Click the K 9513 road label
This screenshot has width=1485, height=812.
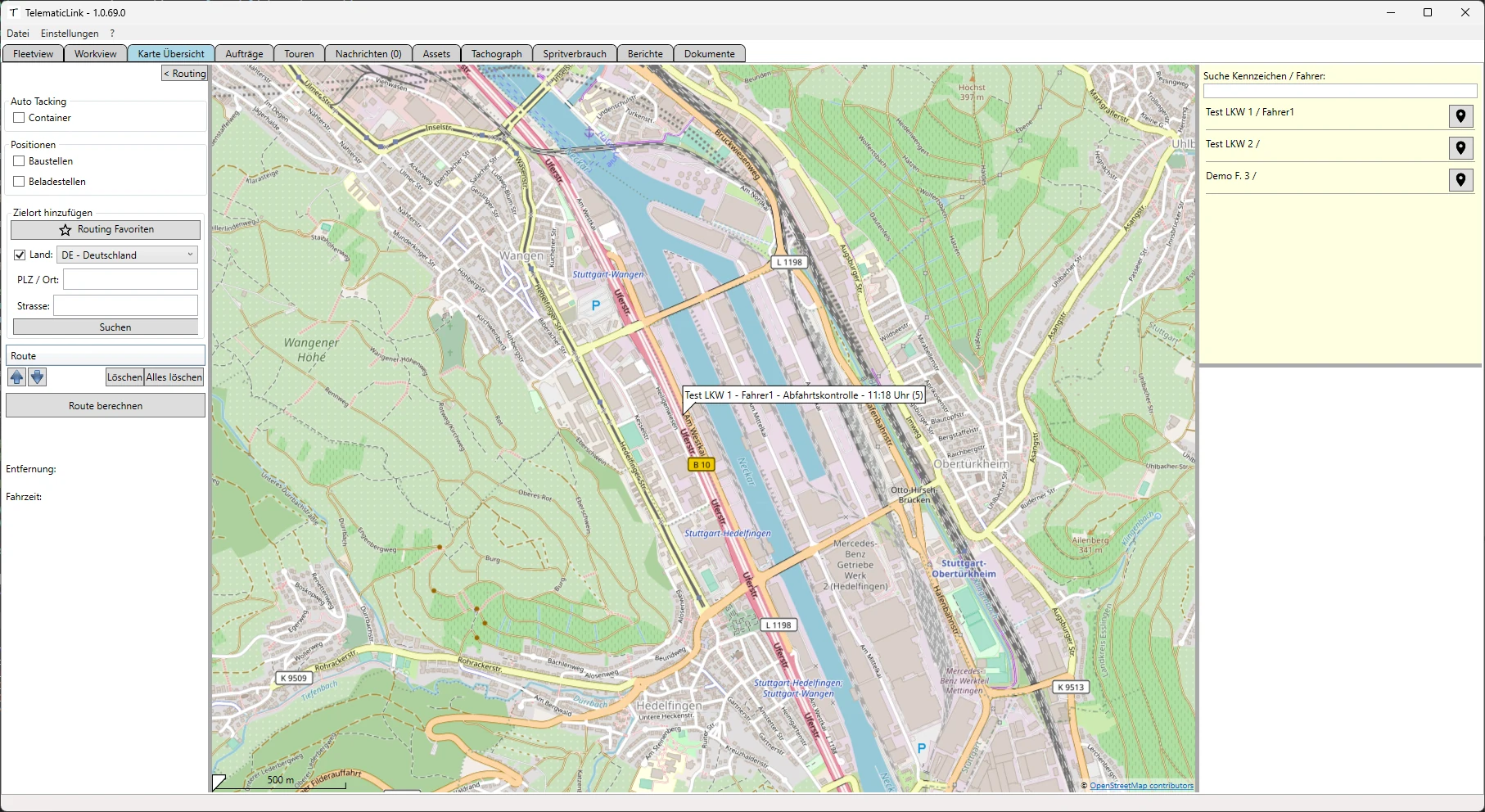tap(1071, 687)
